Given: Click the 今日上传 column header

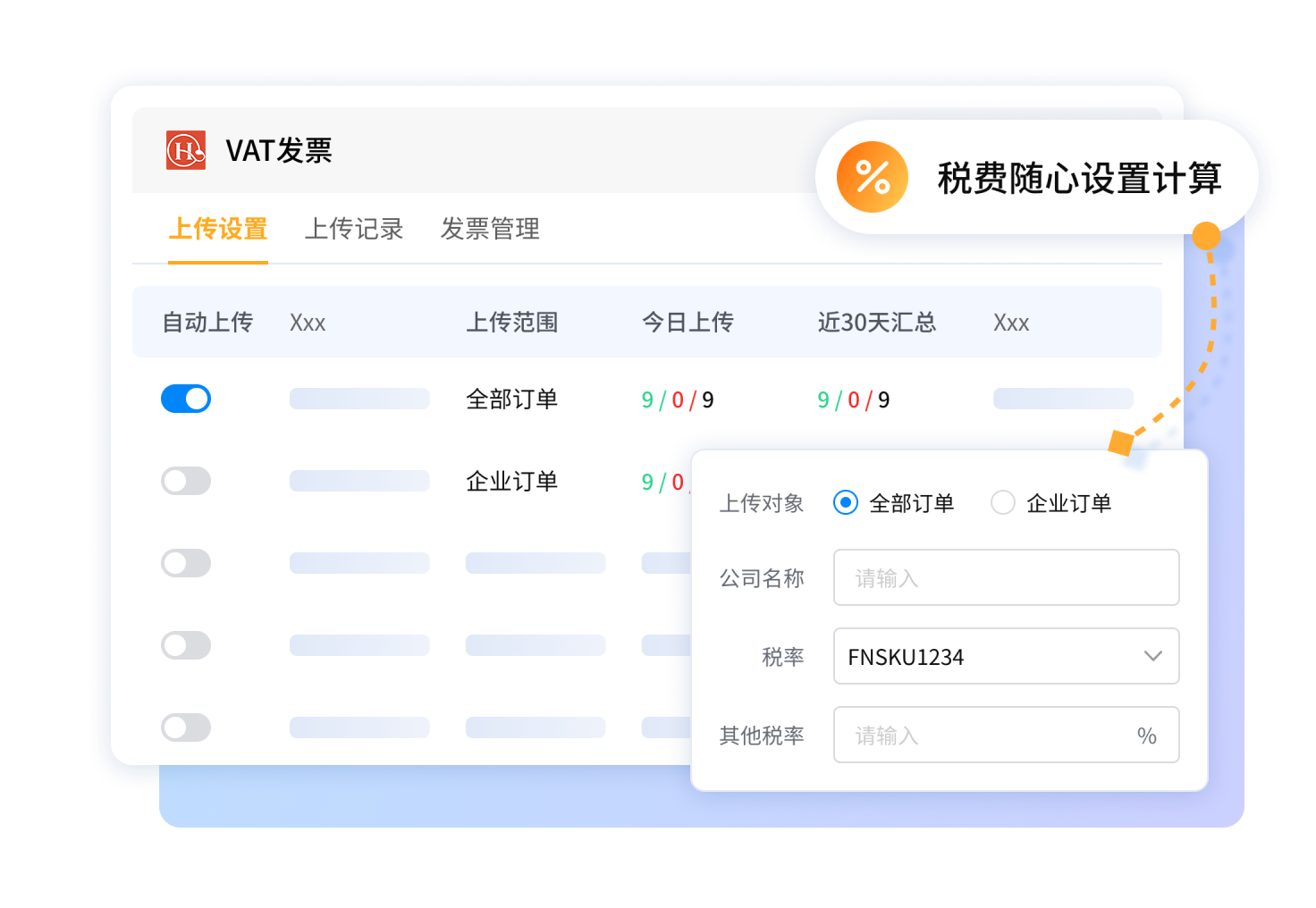Looking at the screenshot, I should (x=688, y=323).
